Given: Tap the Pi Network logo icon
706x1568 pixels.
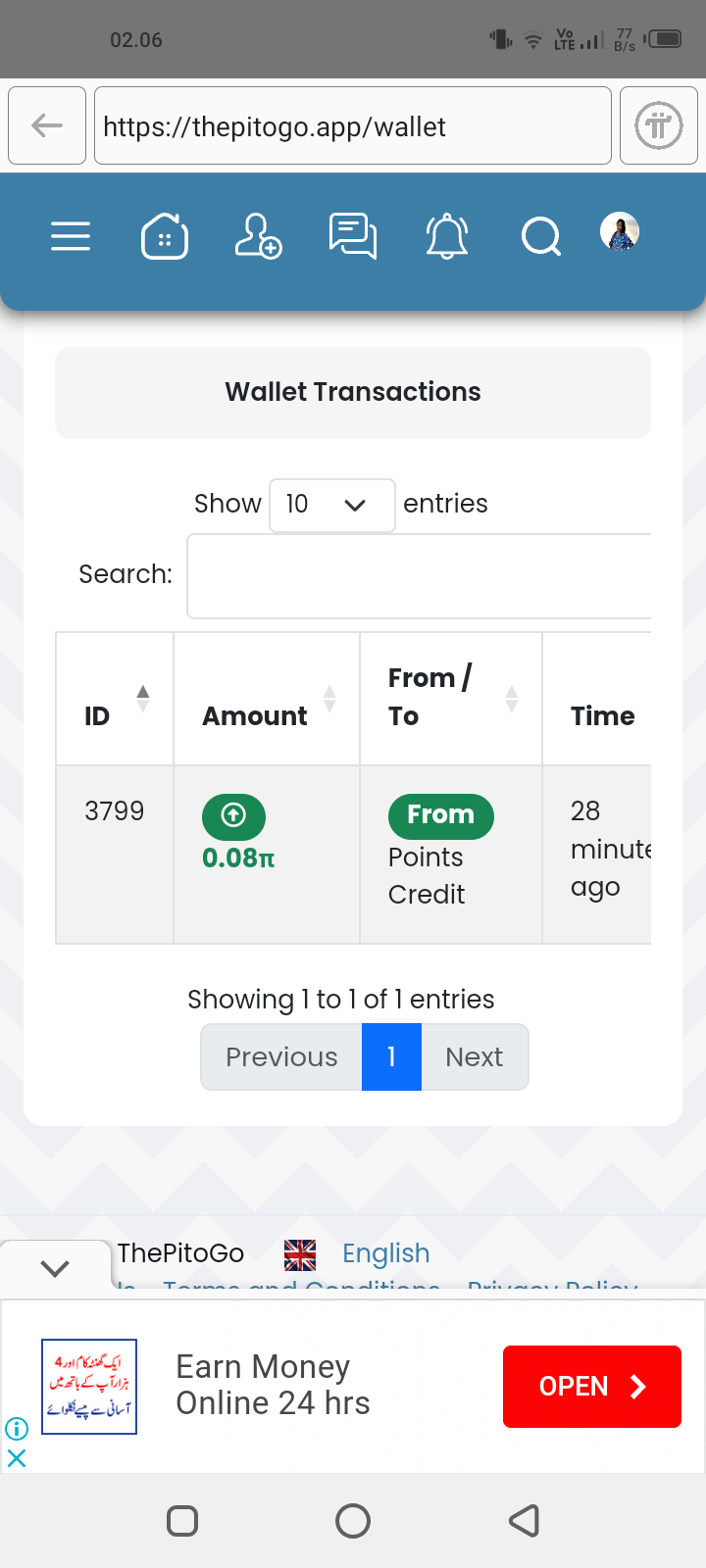Looking at the screenshot, I should click(659, 125).
